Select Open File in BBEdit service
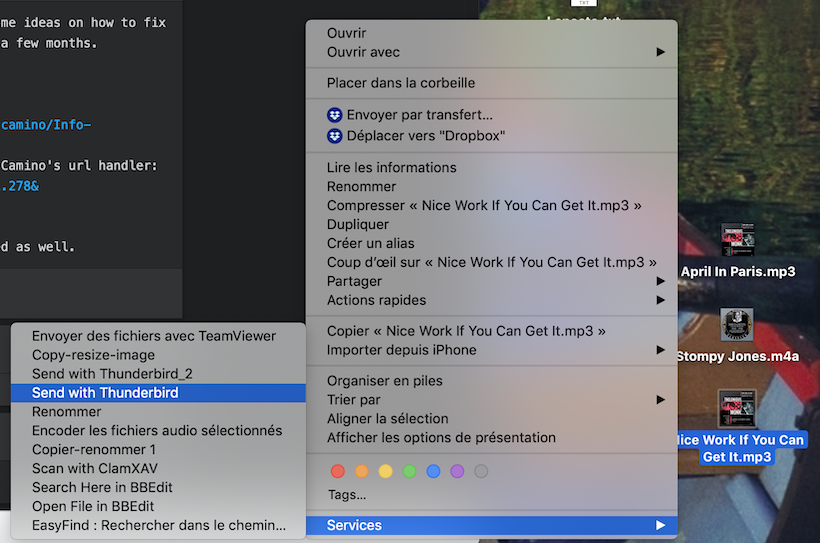The height and width of the screenshot is (543, 820). coord(158,506)
